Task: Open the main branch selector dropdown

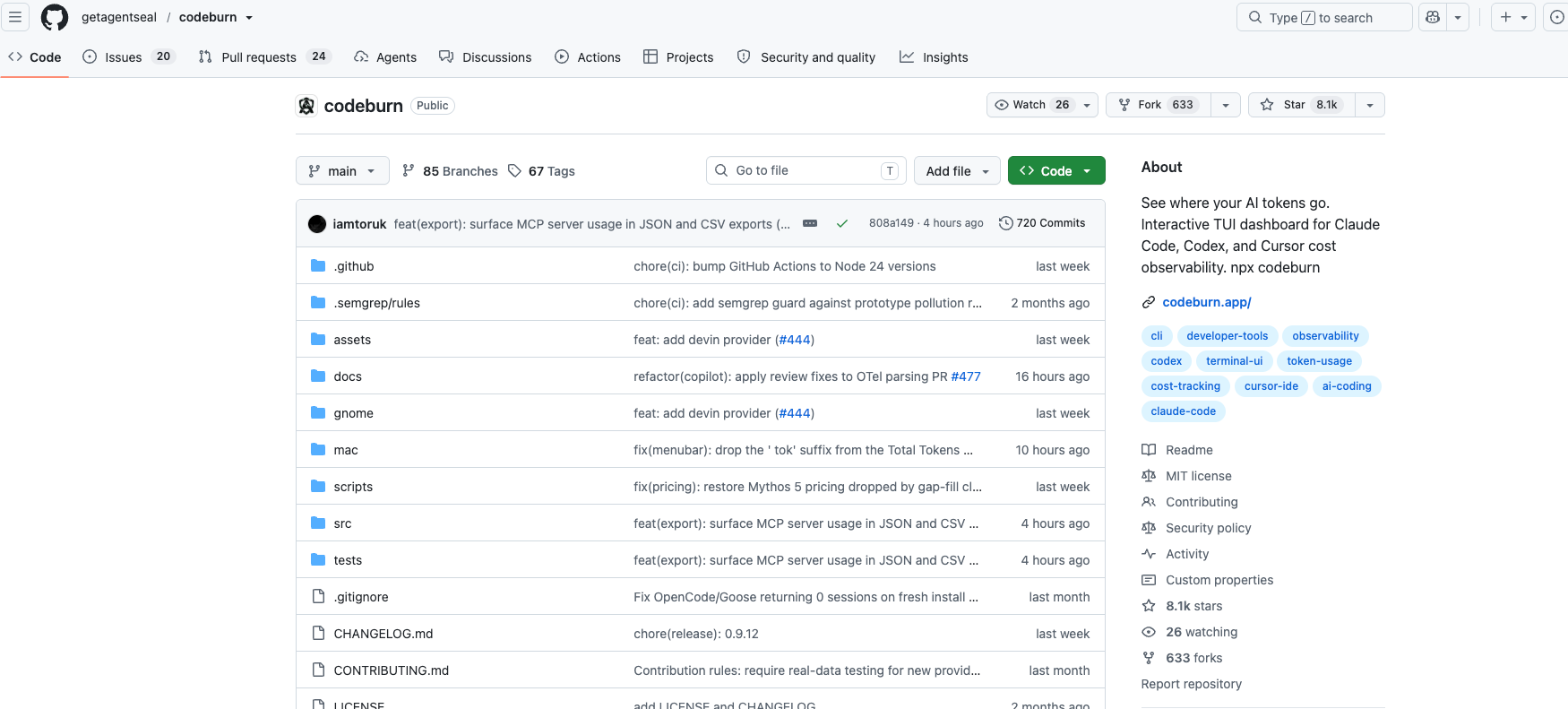Action: [x=342, y=170]
